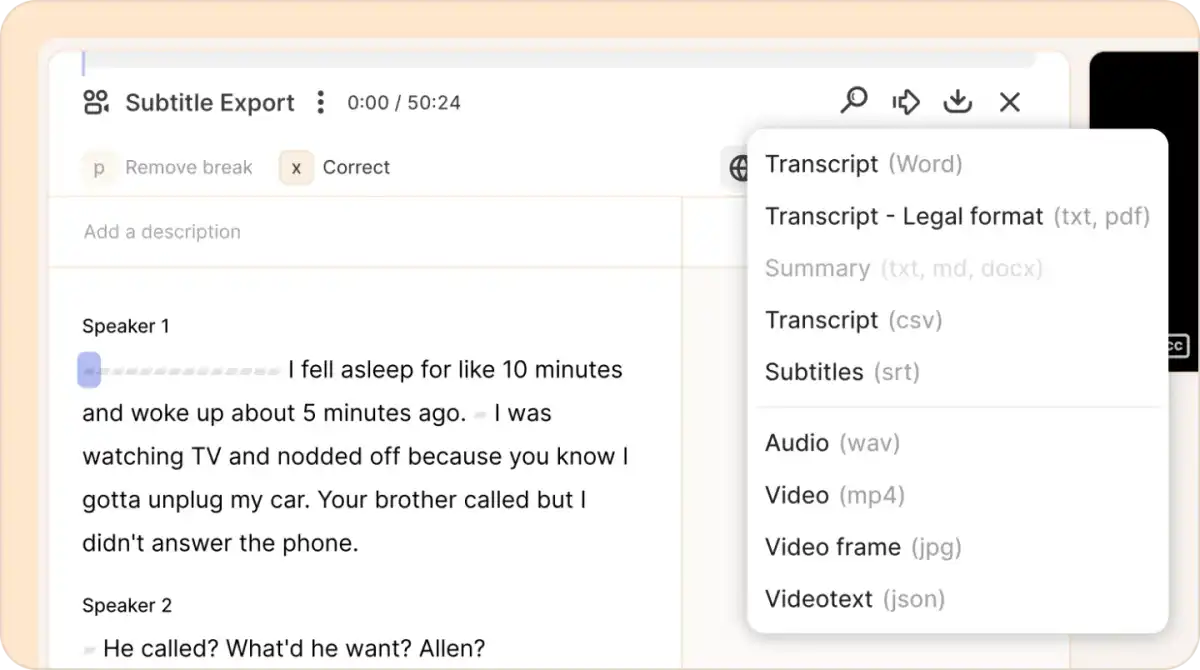
Task: Export Audio as wav
Action: pos(832,443)
